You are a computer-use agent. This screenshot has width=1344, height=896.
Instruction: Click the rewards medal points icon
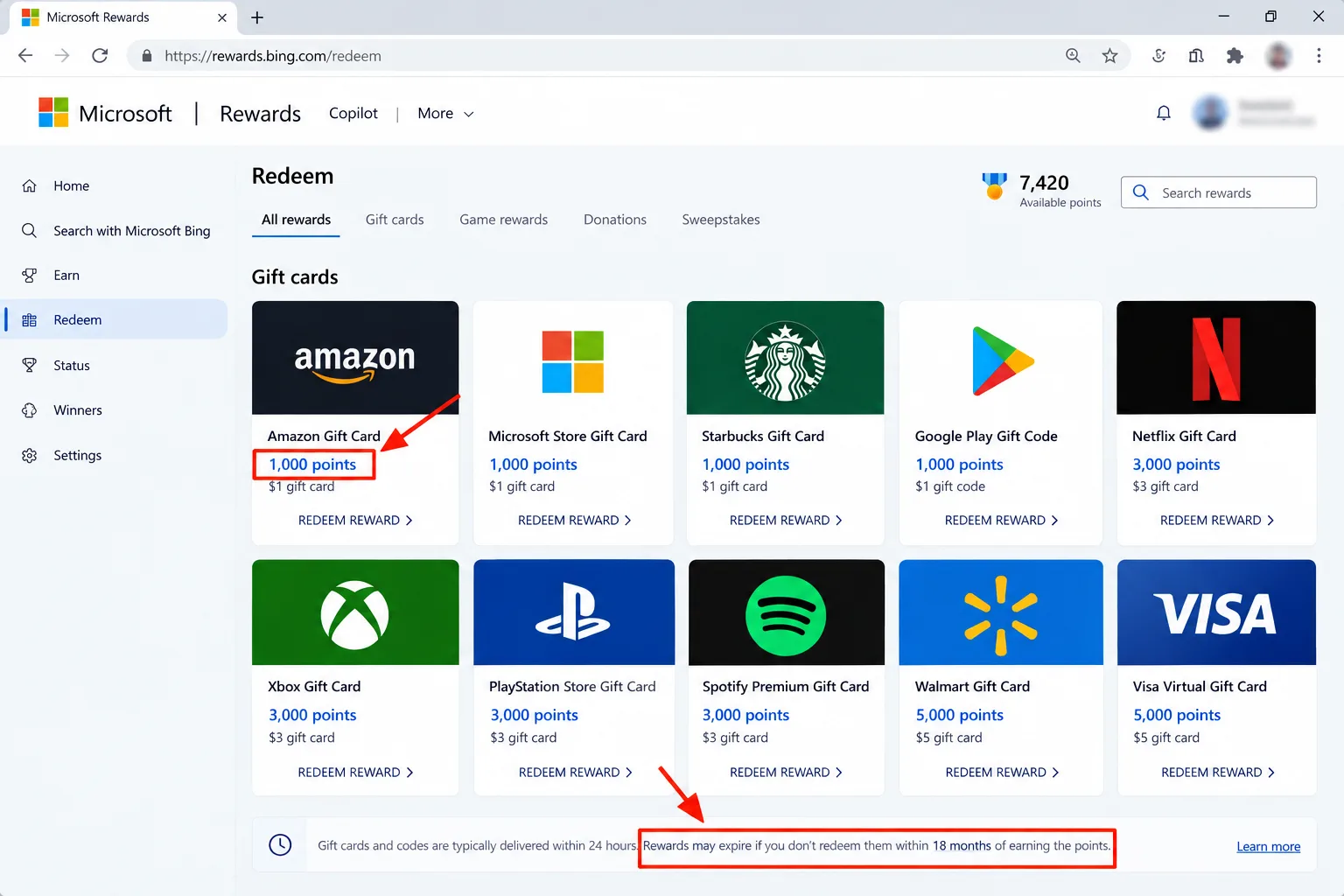pyautogui.click(x=994, y=185)
